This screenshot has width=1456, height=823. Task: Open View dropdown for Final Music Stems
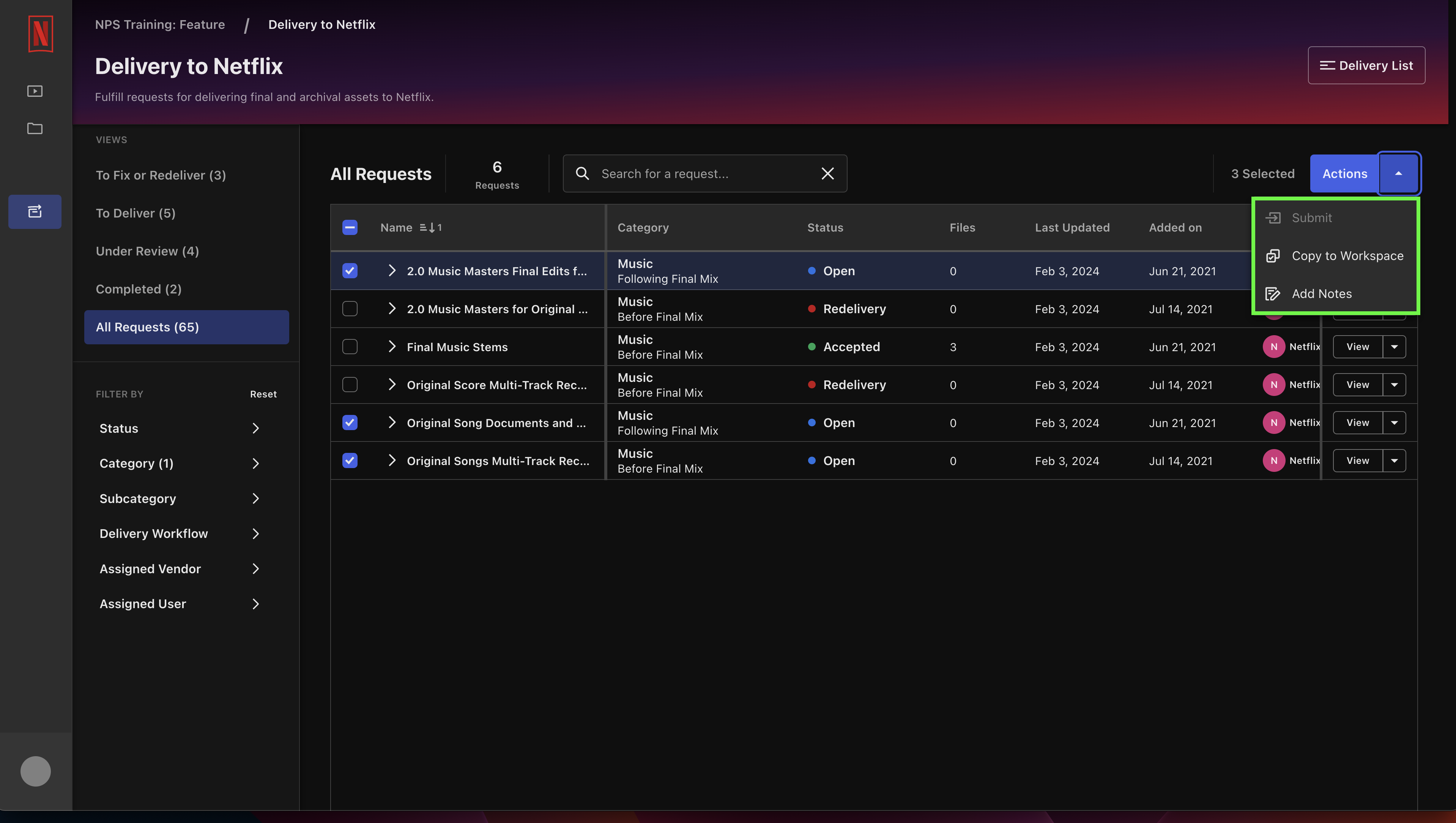[x=1395, y=347]
